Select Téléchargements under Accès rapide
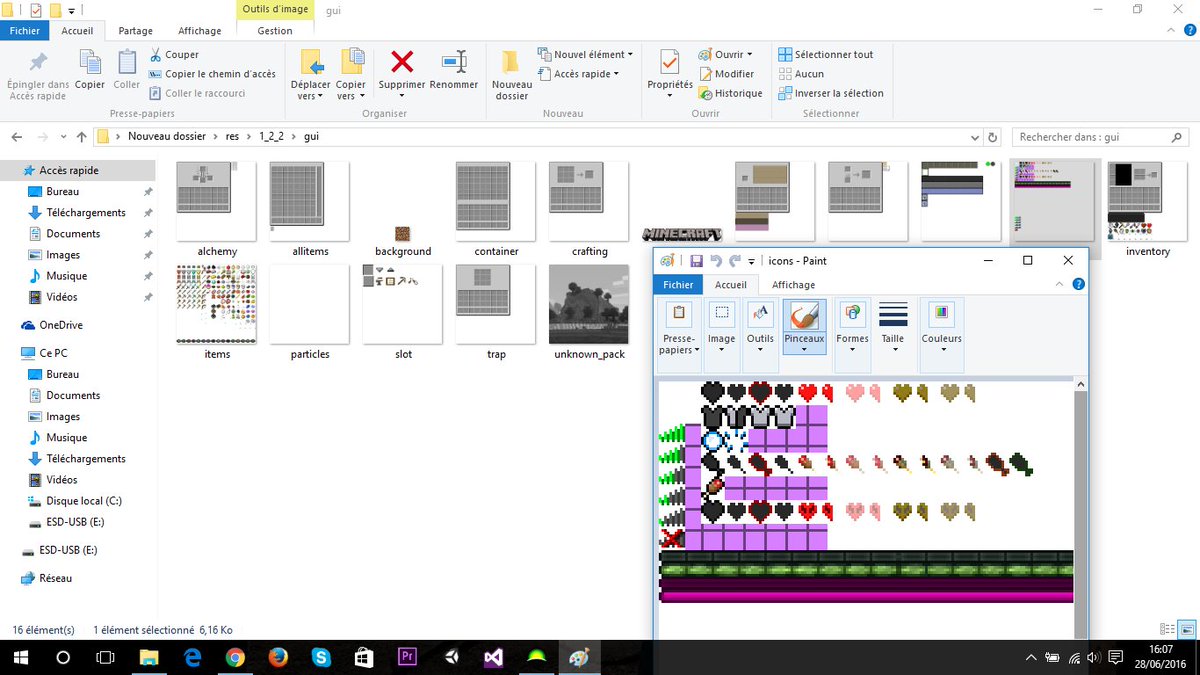The height and width of the screenshot is (675, 1200). point(85,212)
